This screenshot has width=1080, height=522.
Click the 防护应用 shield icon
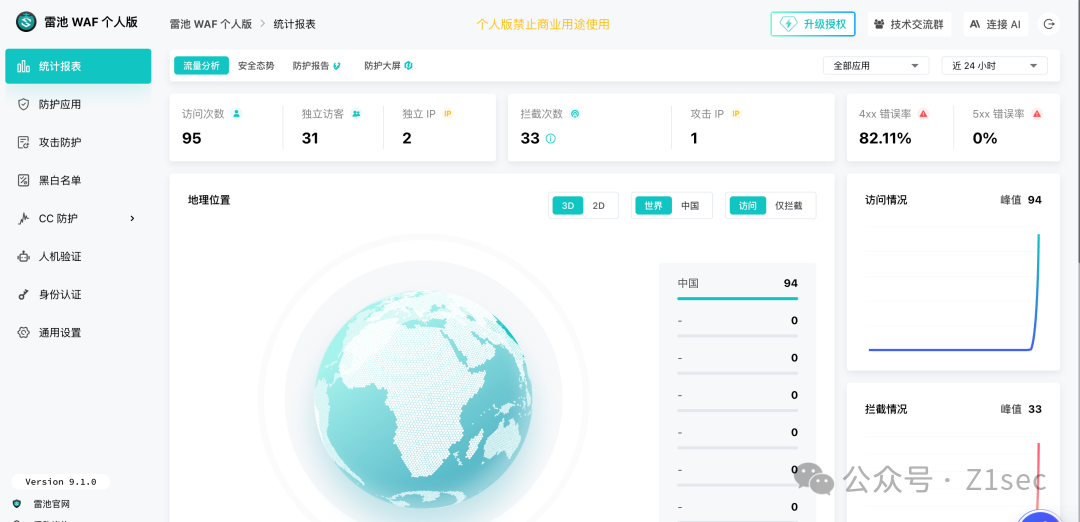click(x=23, y=104)
